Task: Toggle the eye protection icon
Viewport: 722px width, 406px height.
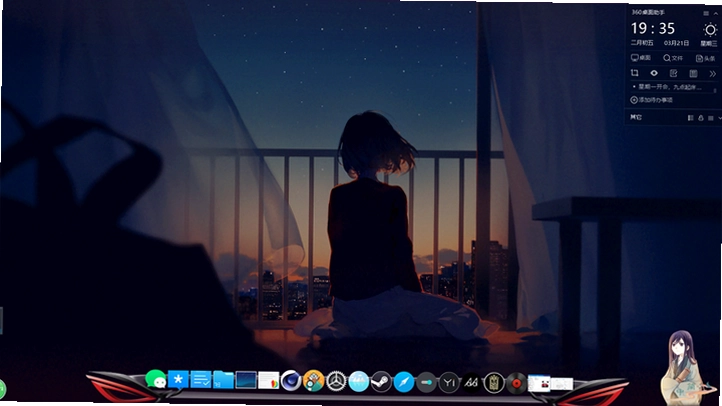Action: click(654, 73)
